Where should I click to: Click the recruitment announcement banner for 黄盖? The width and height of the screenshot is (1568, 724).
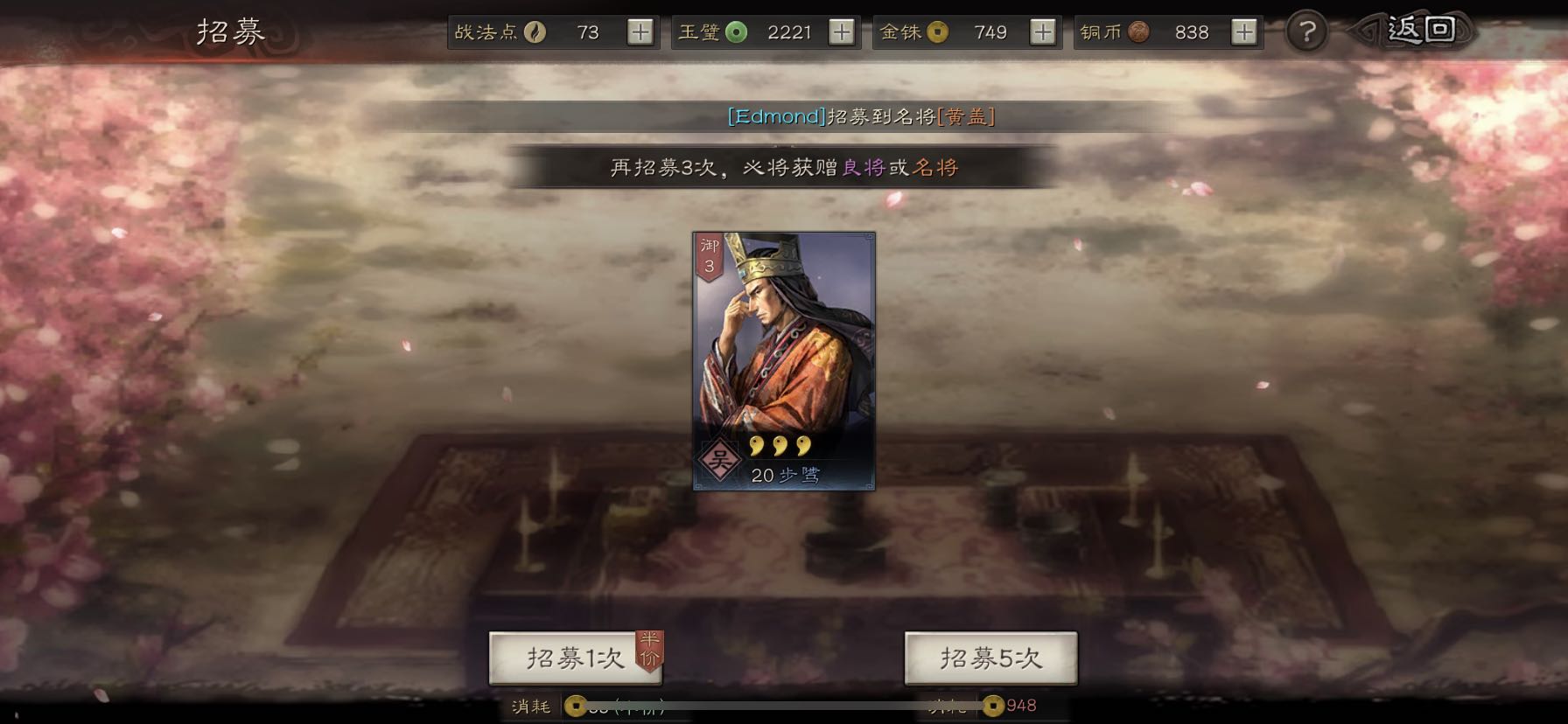pos(862,116)
